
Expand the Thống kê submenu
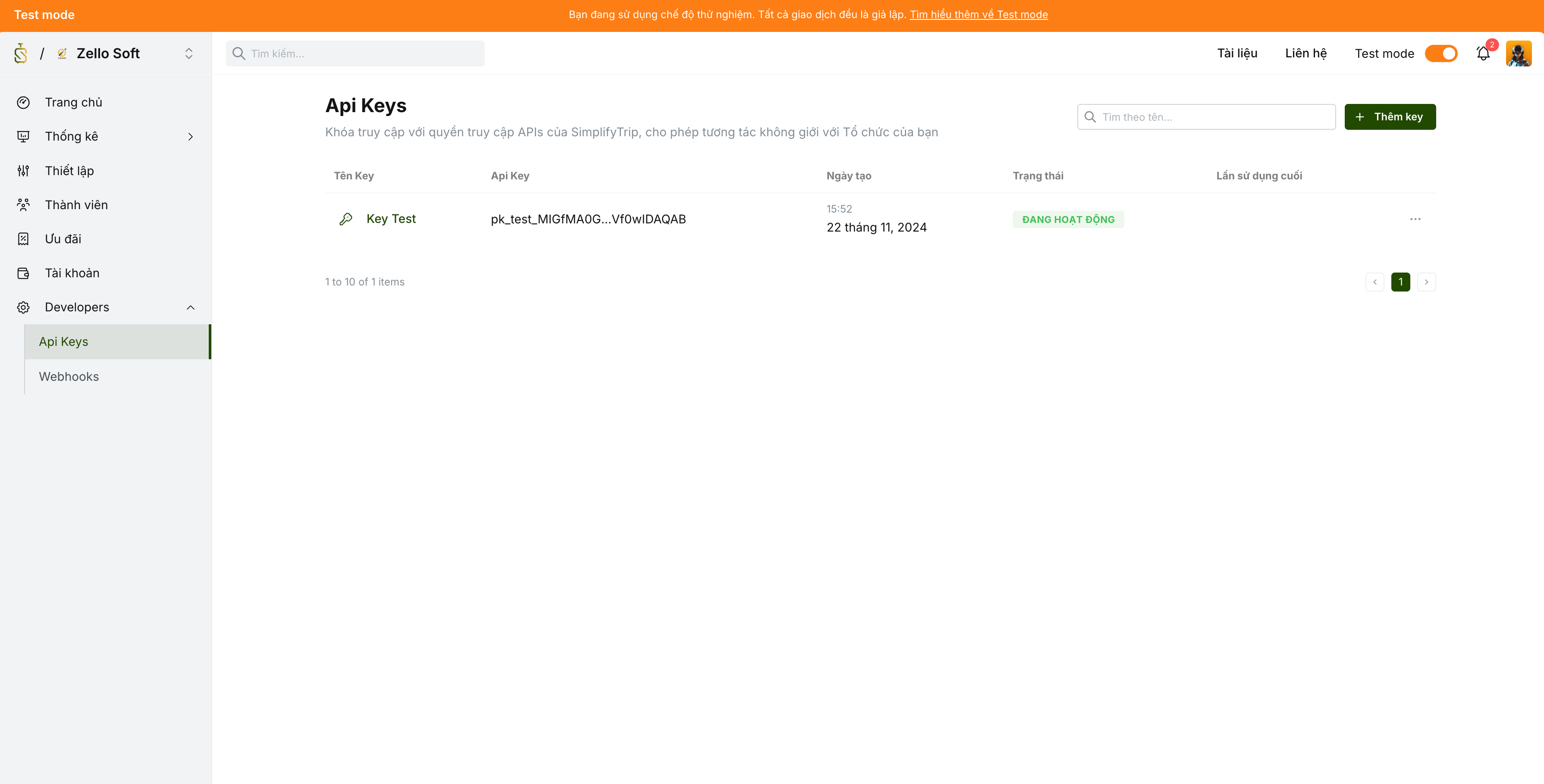191,137
